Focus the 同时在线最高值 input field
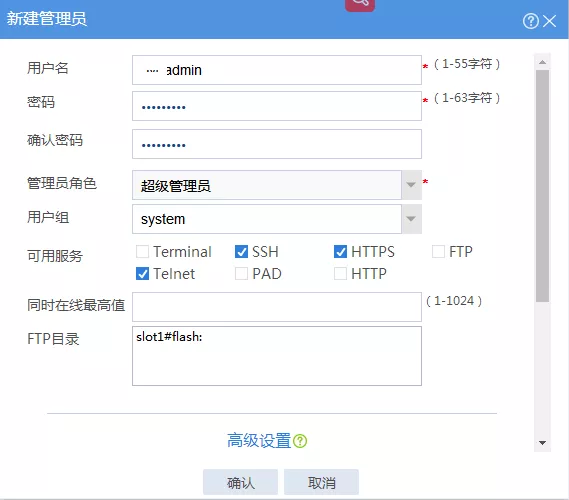This screenshot has height=500, width=569. point(277,307)
